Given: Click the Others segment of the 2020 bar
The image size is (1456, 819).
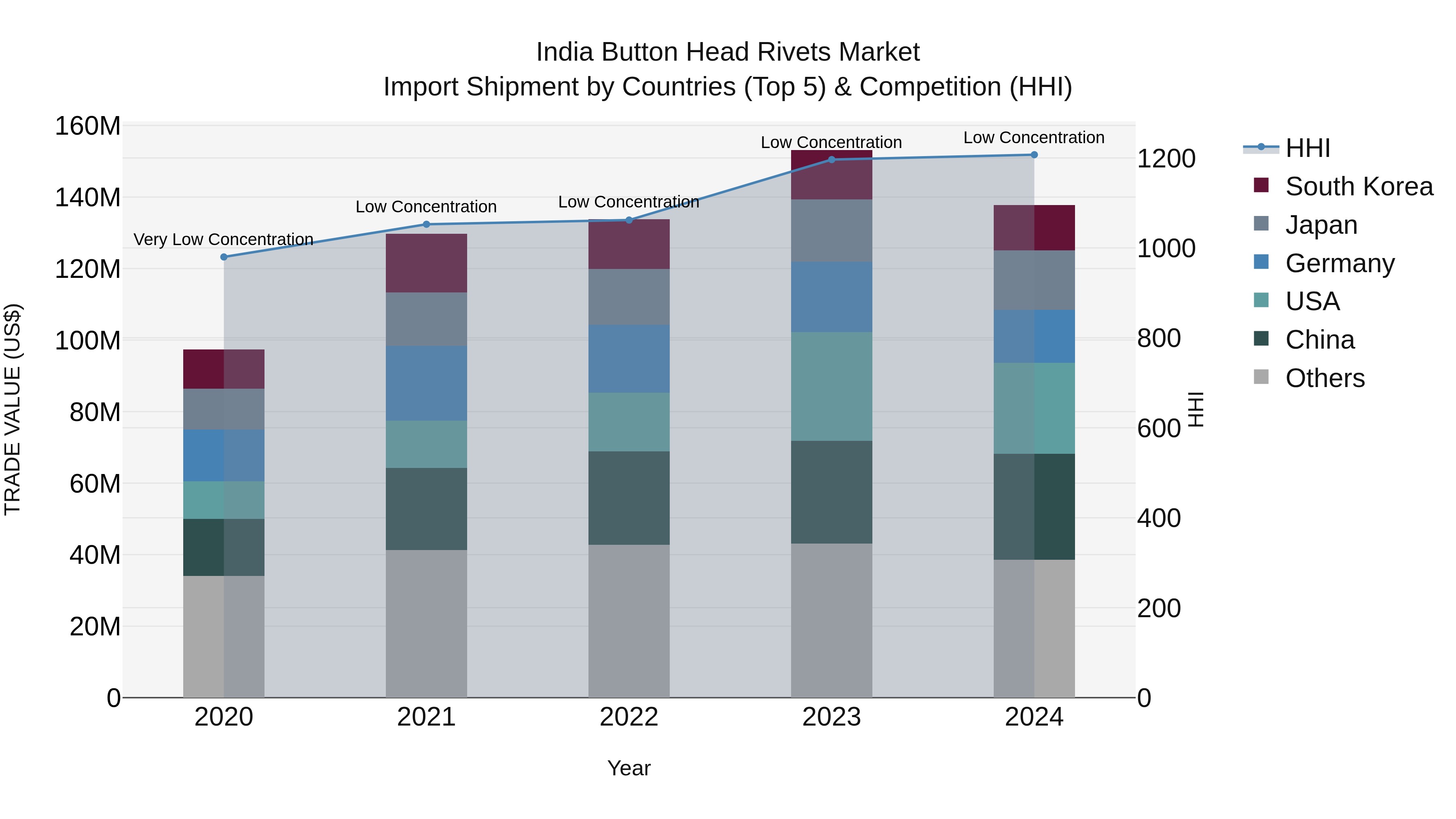Looking at the screenshot, I should (224, 637).
